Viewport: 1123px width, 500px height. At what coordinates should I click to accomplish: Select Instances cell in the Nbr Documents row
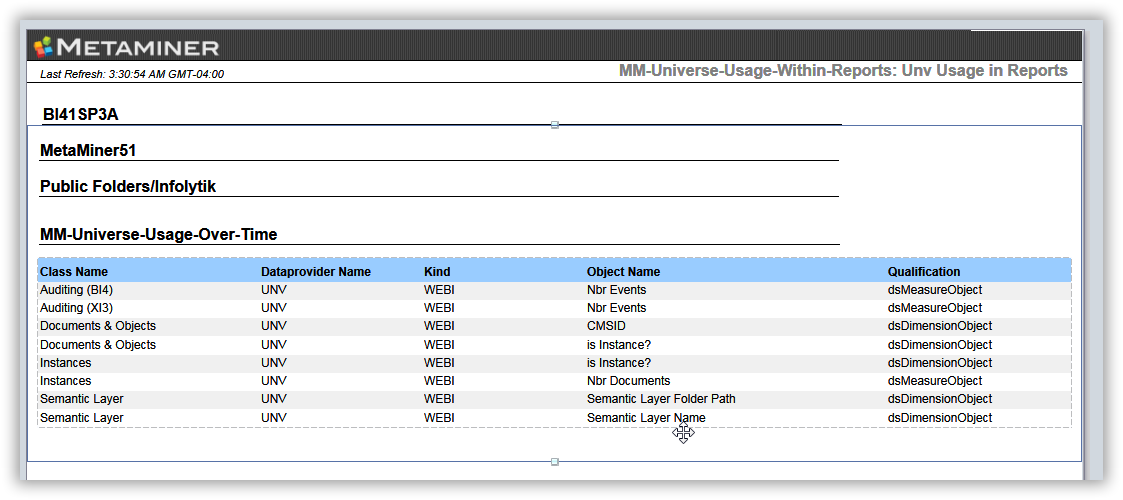66,381
